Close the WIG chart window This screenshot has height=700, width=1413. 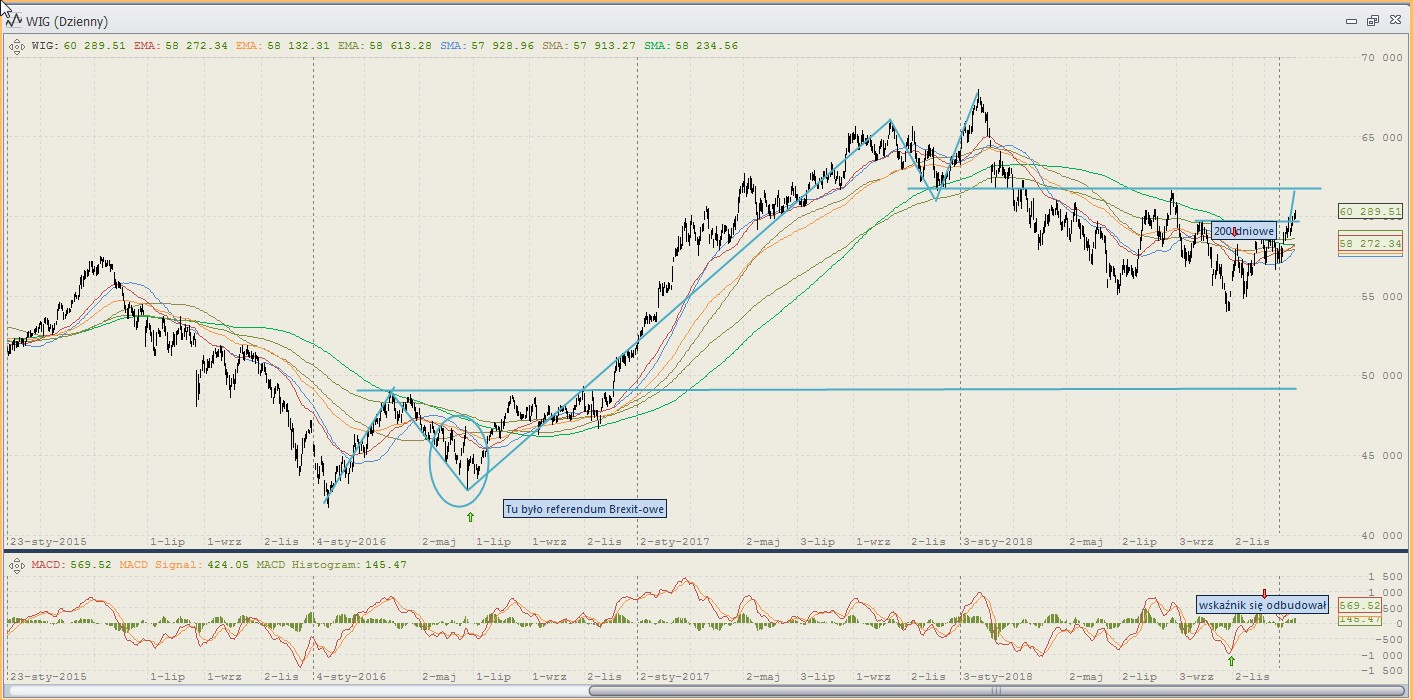(x=1394, y=20)
